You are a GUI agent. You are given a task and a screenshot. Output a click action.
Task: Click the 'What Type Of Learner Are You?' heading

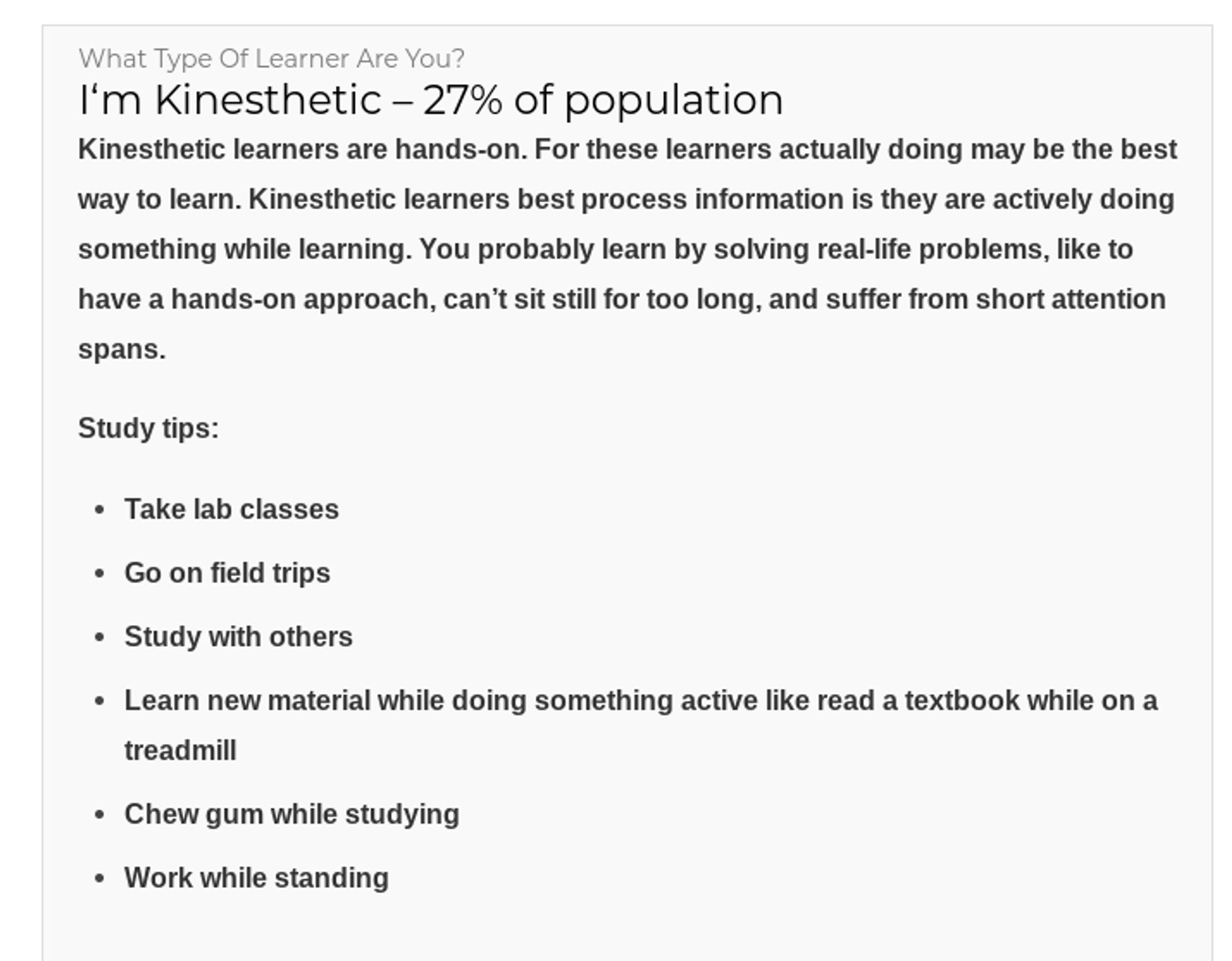(x=271, y=59)
